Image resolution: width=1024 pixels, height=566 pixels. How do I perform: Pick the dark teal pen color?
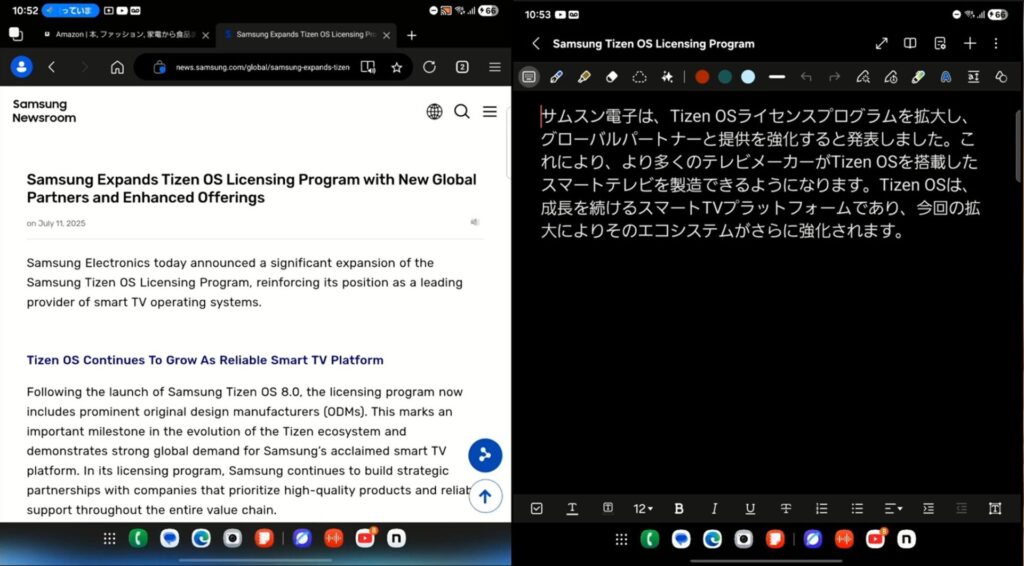[x=725, y=77]
